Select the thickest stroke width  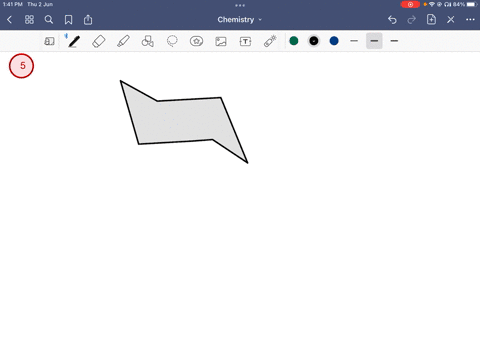point(394,41)
